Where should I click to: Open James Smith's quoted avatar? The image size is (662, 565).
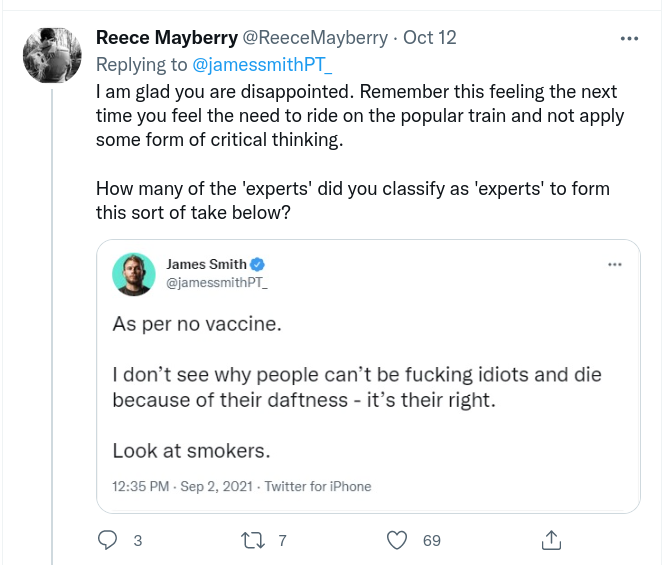133,273
